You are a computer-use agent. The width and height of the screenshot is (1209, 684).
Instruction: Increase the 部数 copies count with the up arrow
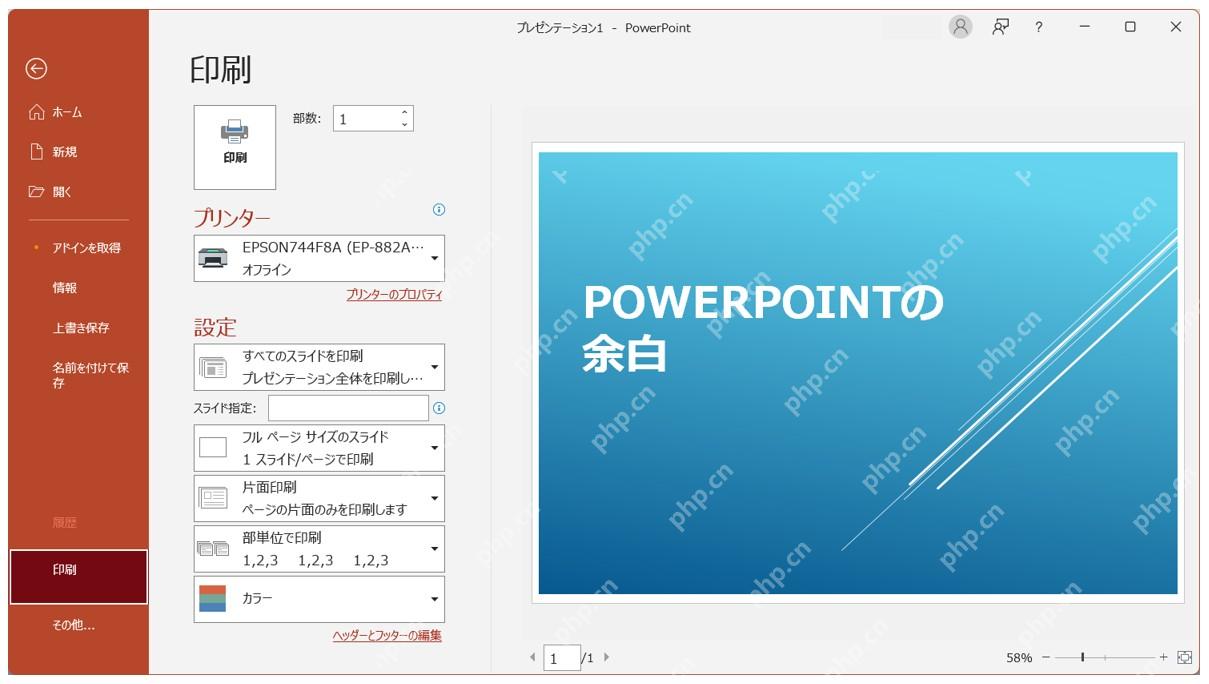tap(404, 113)
